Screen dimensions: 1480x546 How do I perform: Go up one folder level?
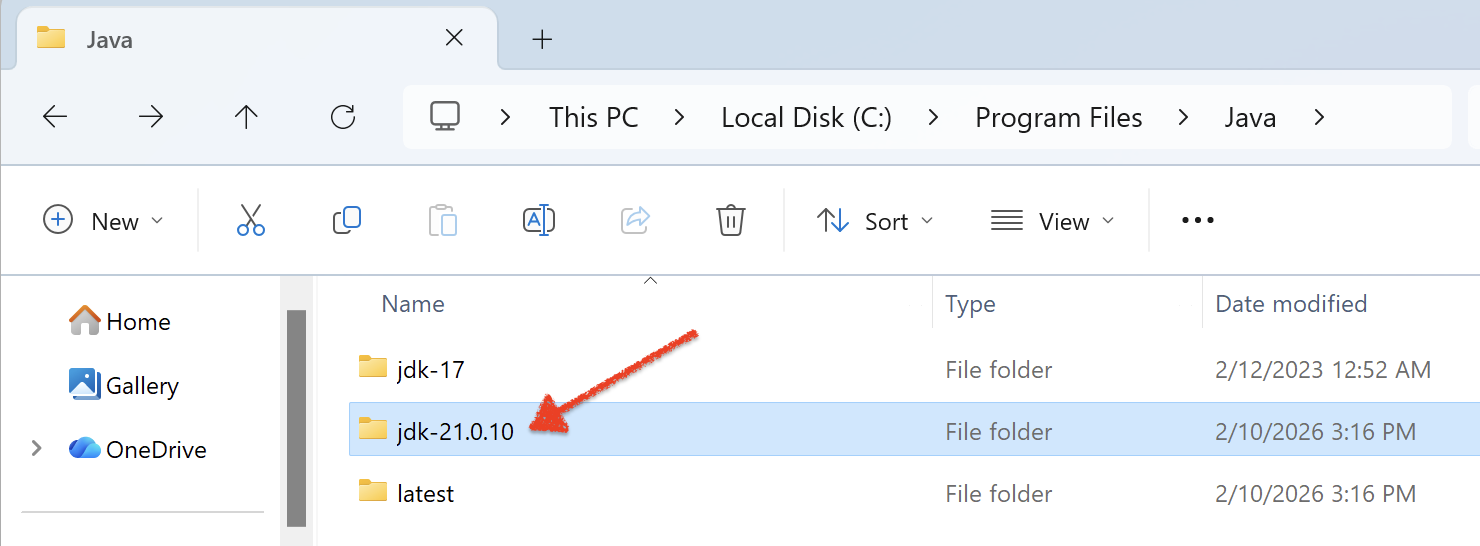coord(246,117)
